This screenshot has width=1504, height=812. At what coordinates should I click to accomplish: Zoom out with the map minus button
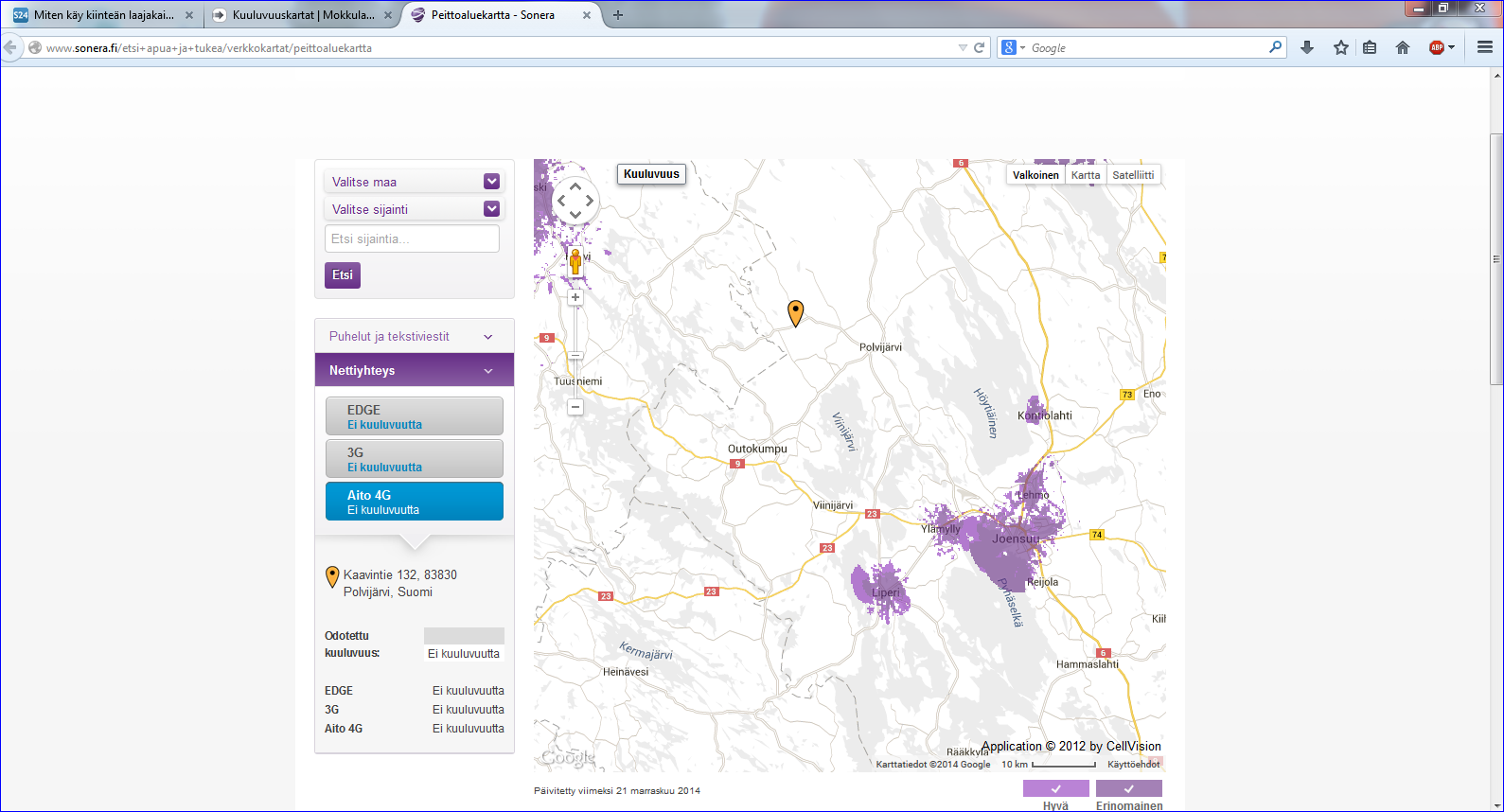[x=575, y=407]
